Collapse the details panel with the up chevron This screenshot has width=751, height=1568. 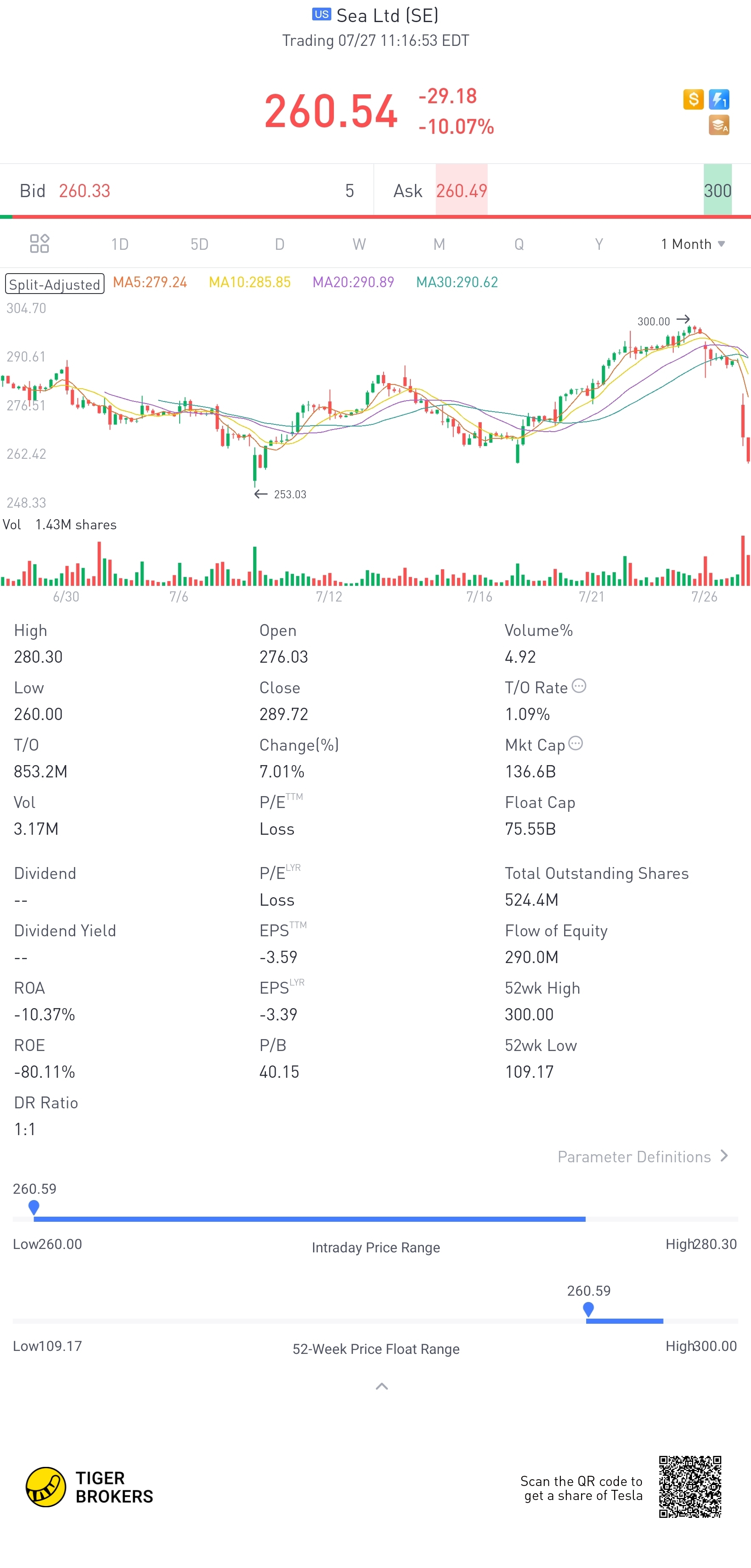click(x=382, y=1387)
